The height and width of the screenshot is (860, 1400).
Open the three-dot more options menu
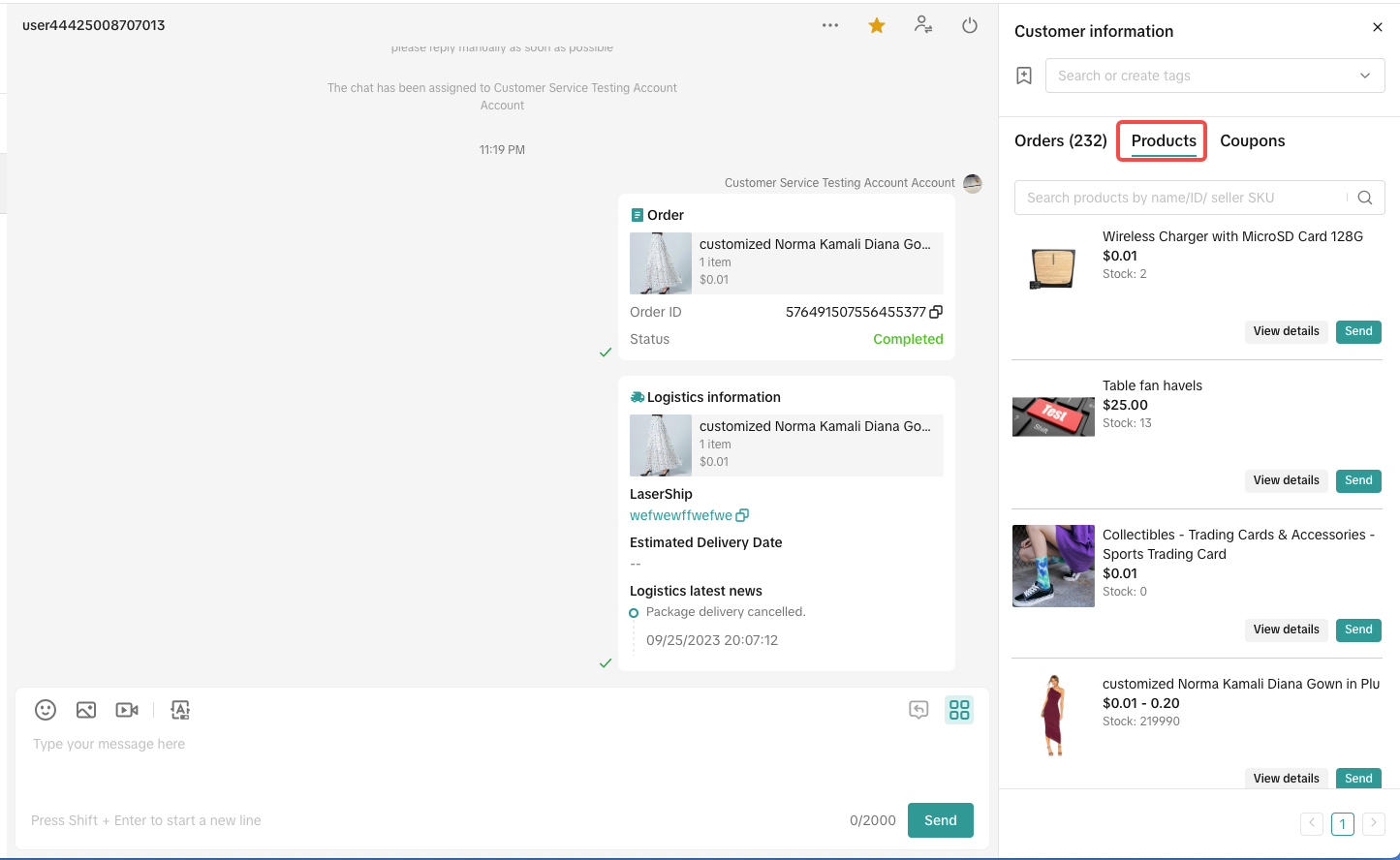coord(830,25)
